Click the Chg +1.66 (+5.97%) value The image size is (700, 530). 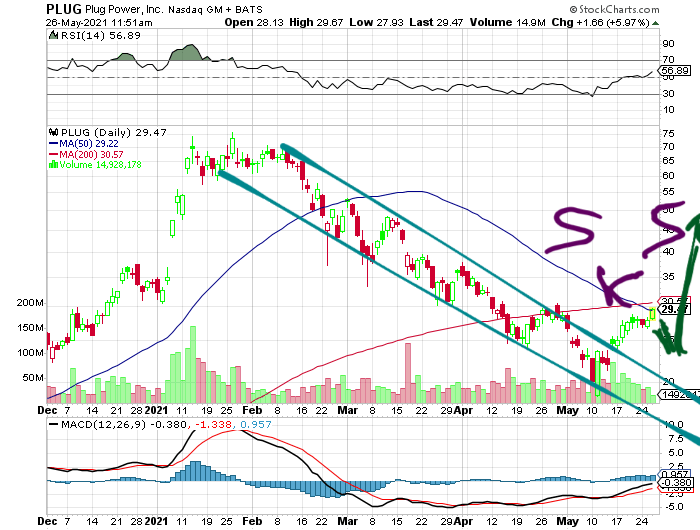[x=600, y=22]
